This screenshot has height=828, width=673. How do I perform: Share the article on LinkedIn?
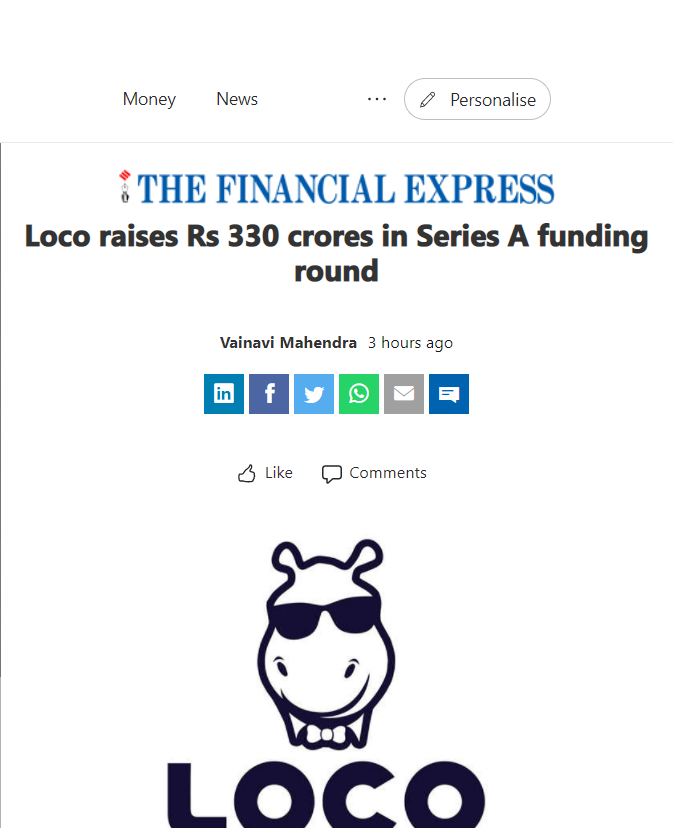pyautogui.click(x=223, y=393)
